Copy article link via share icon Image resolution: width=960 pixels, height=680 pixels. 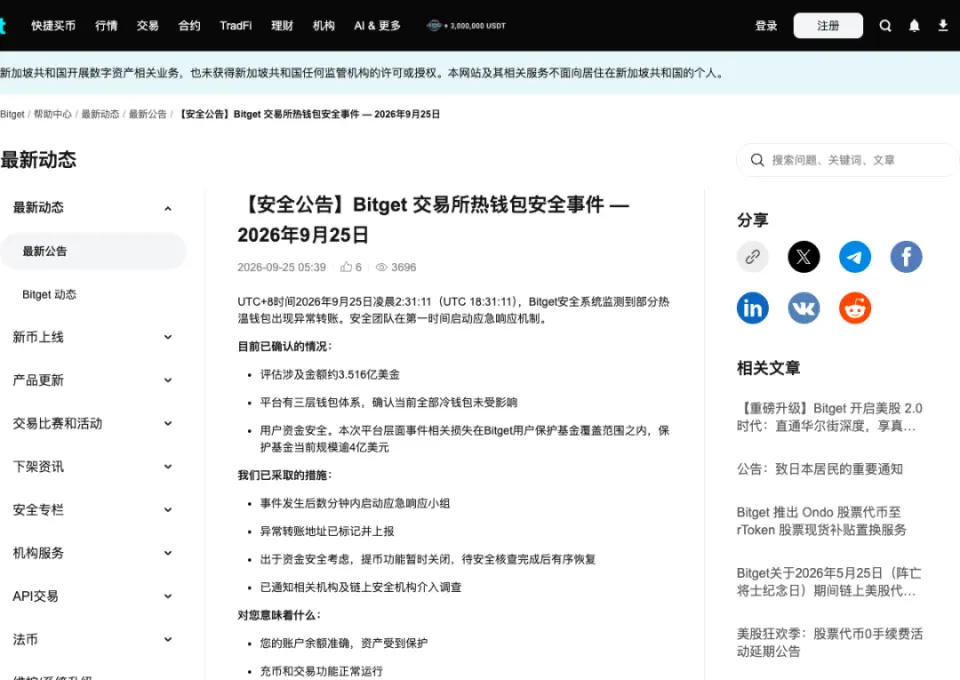[752, 257]
